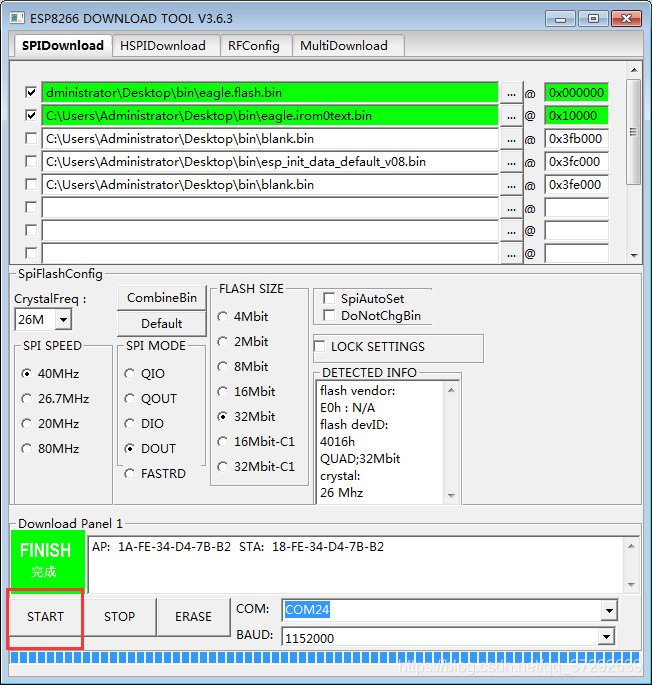Tick the DoNotChgBin checkbox
This screenshot has height=685, width=652.
point(329,315)
